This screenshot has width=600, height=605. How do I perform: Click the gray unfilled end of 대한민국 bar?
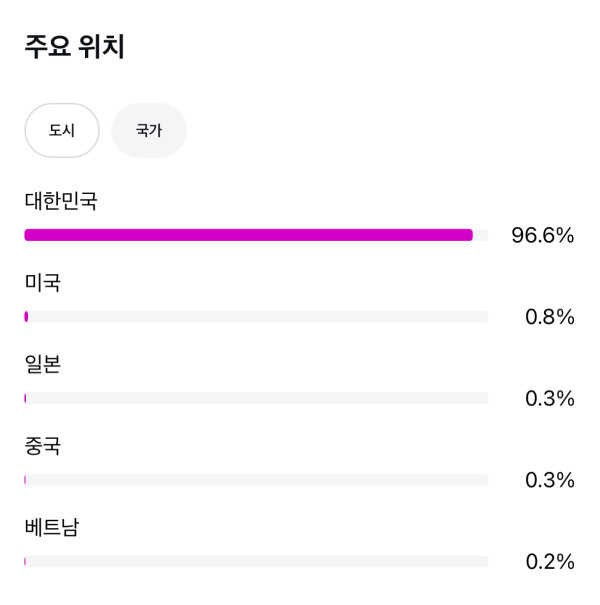tap(481, 235)
